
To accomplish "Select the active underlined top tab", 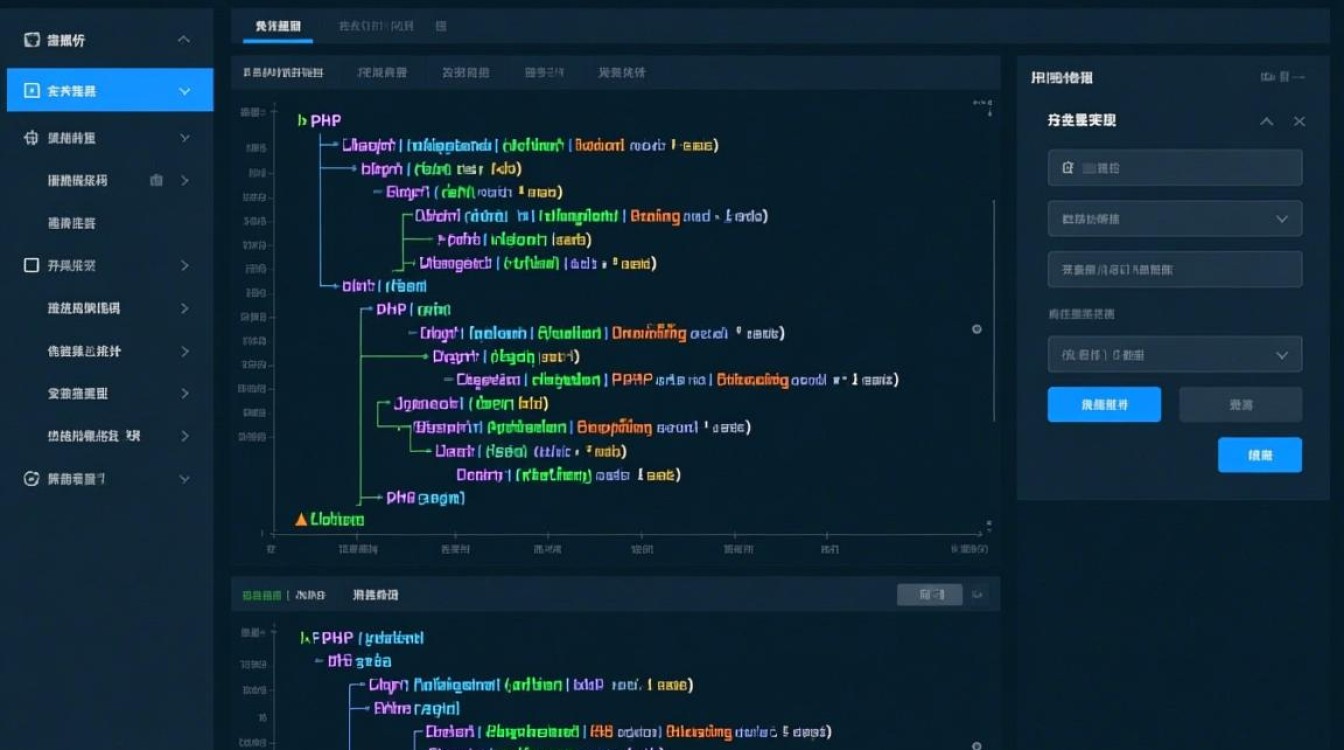I will click(x=277, y=26).
